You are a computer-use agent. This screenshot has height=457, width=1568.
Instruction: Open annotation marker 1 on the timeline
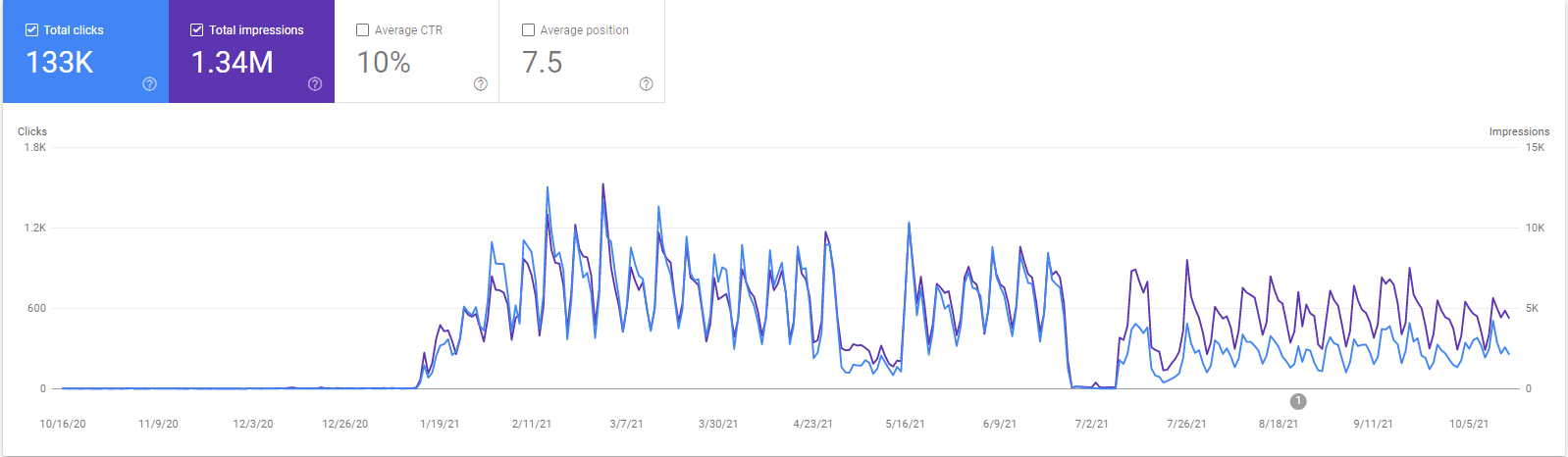(x=1298, y=401)
